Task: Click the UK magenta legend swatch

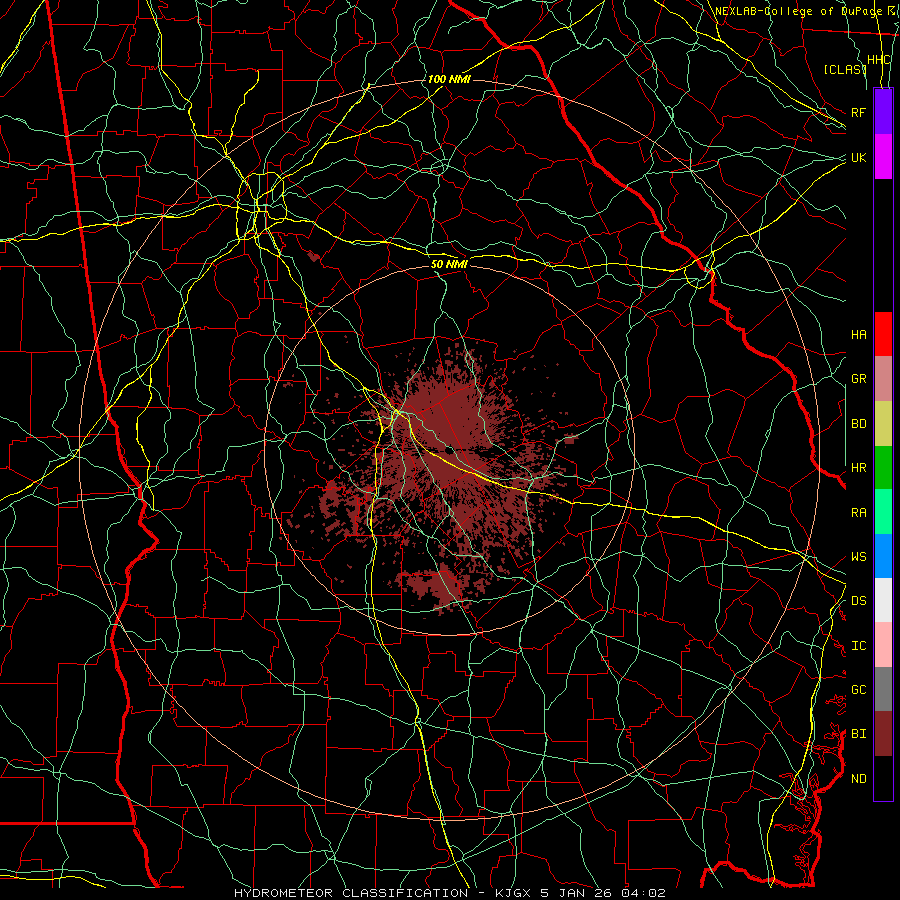Action: point(883,157)
